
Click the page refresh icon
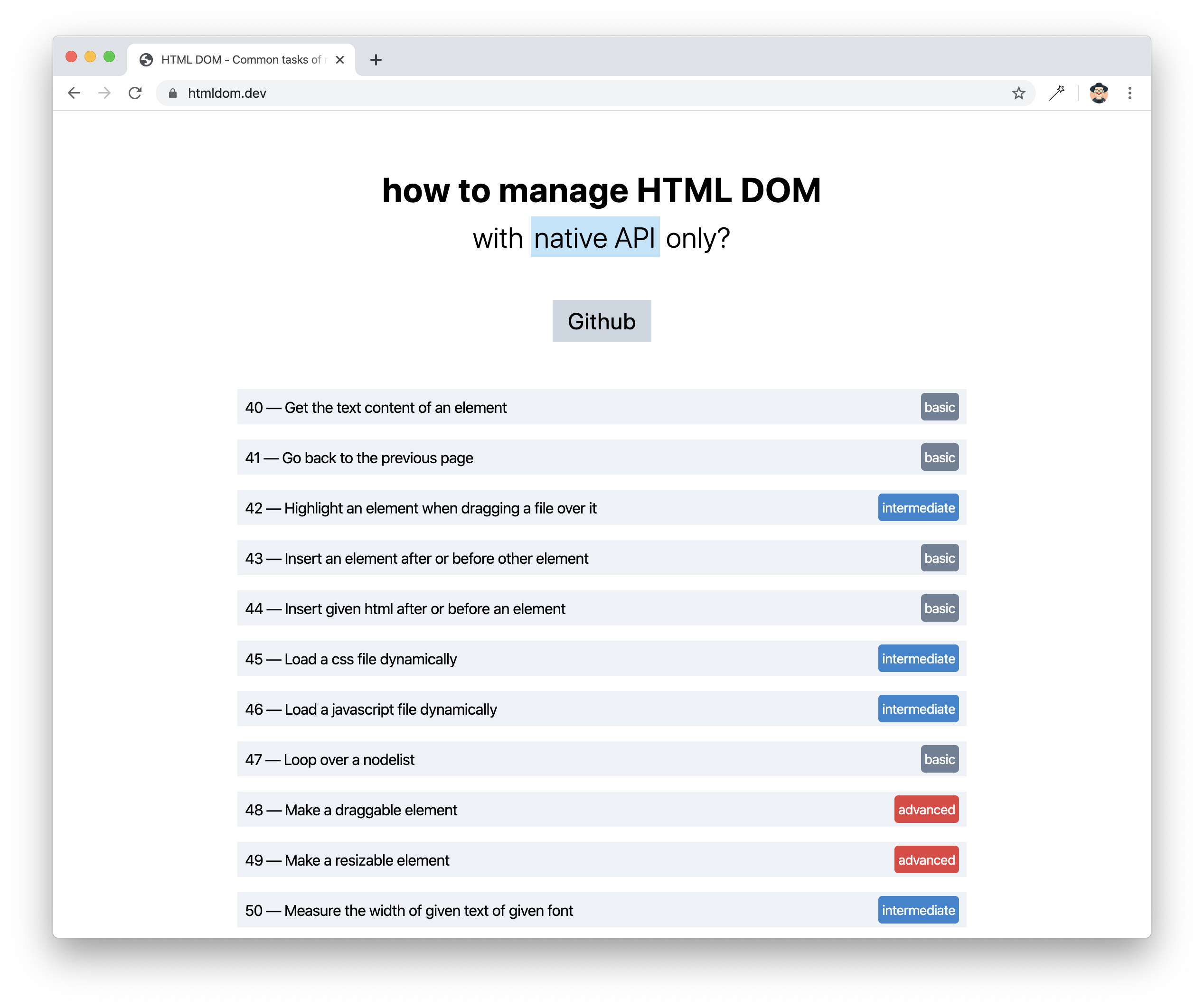(136, 93)
